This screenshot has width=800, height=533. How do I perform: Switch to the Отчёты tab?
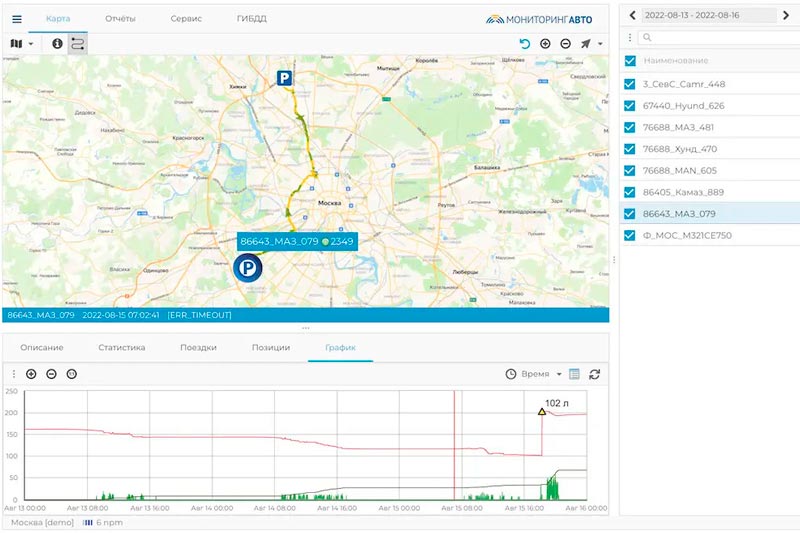pyautogui.click(x=120, y=19)
